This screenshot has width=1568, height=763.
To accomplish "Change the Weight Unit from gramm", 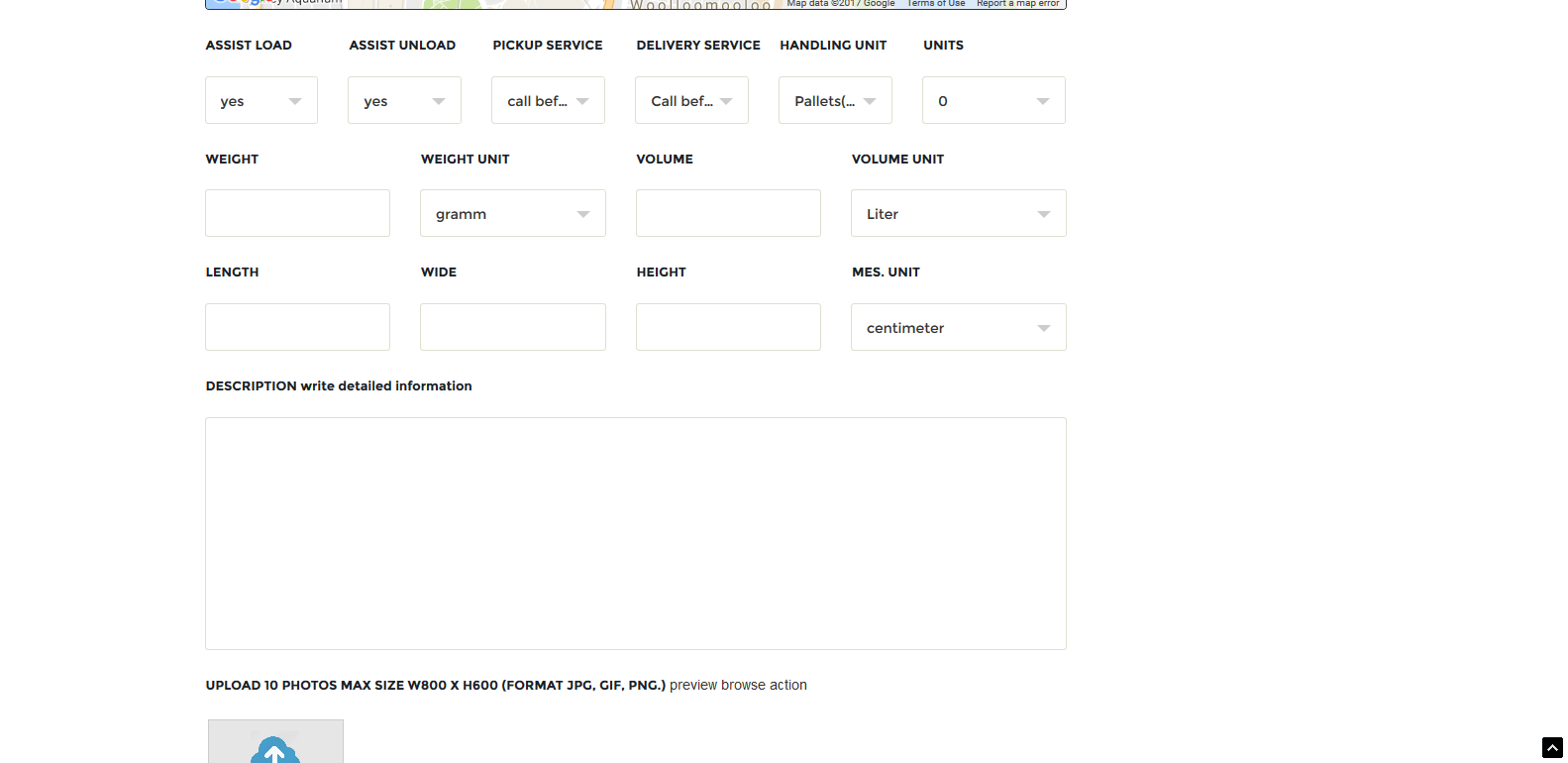I will coord(512,214).
